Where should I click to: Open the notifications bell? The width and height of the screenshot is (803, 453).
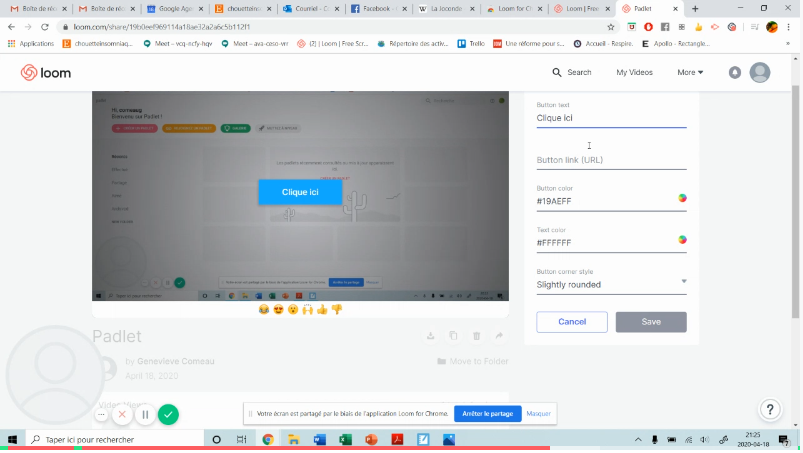pos(735,72)
